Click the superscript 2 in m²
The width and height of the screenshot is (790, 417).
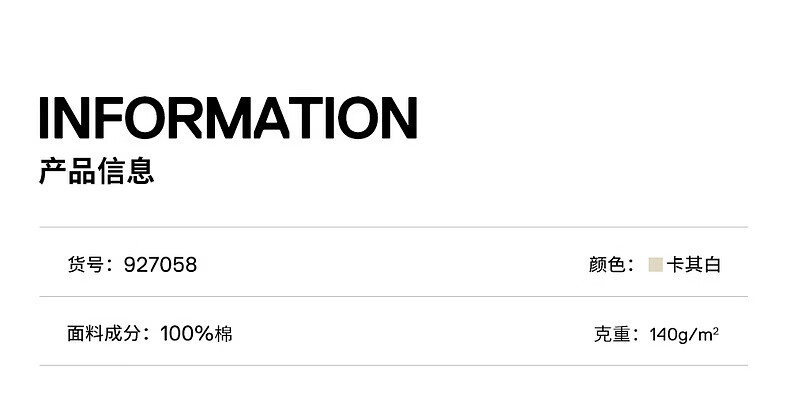tap(716, 329)
